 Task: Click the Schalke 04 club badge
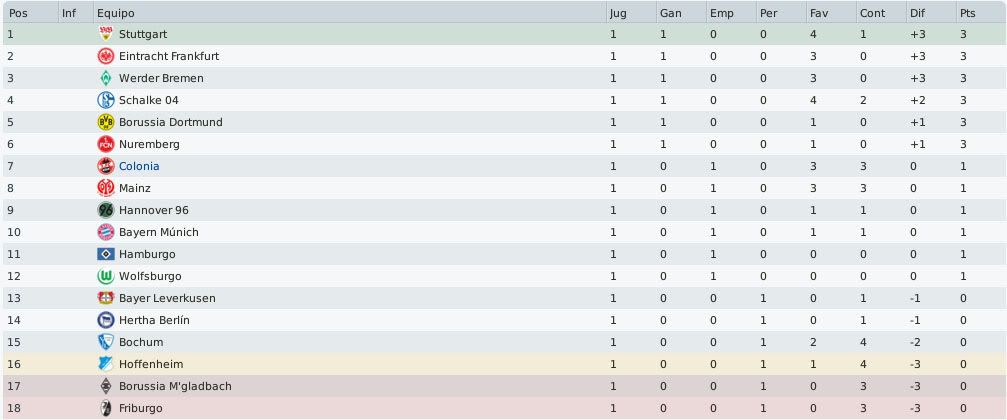[x=105, y=100]
